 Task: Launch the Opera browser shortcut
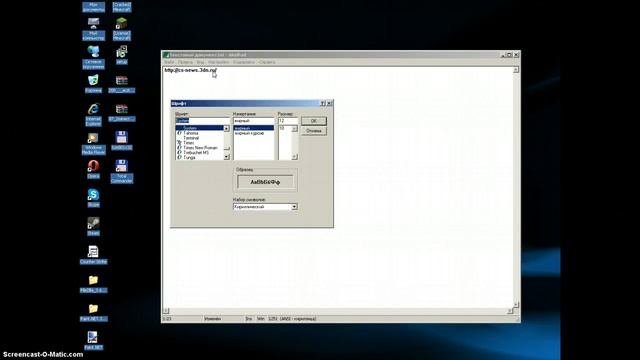(93, 169)
